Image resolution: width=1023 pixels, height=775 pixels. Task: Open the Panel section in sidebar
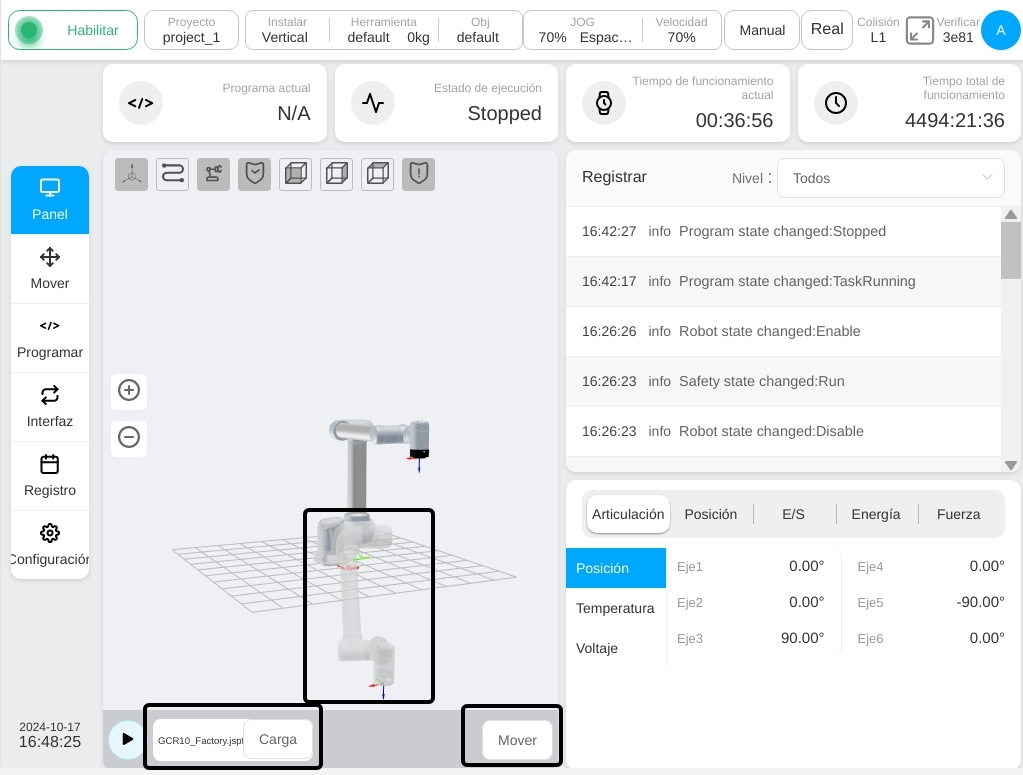point(50,200)
